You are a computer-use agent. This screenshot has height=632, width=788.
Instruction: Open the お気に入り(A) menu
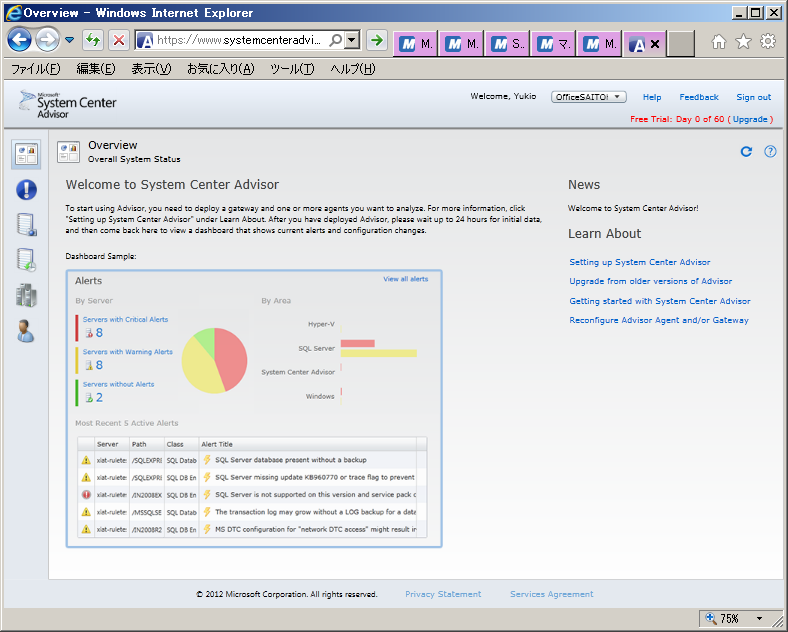[x=220, y=69]
